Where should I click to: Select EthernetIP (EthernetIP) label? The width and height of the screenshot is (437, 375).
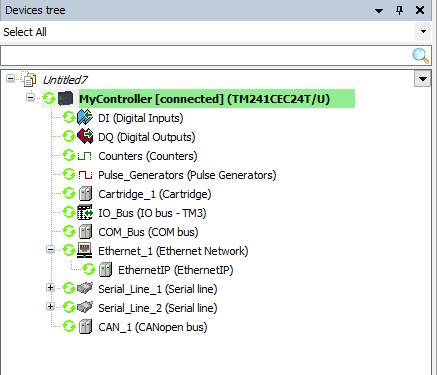(176, 270)
